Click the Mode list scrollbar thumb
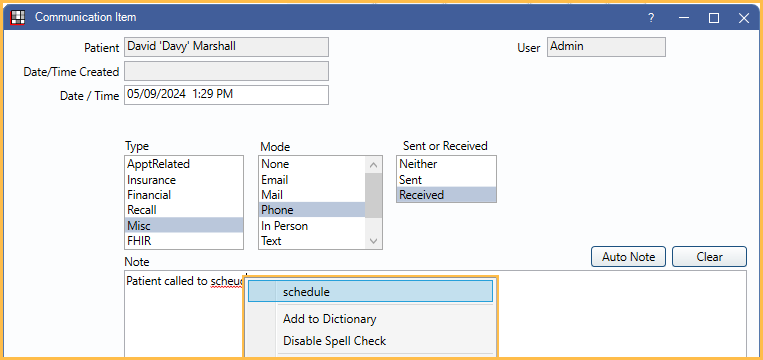Viewport: 763px width, 360px height. click(x=373, y=195)
